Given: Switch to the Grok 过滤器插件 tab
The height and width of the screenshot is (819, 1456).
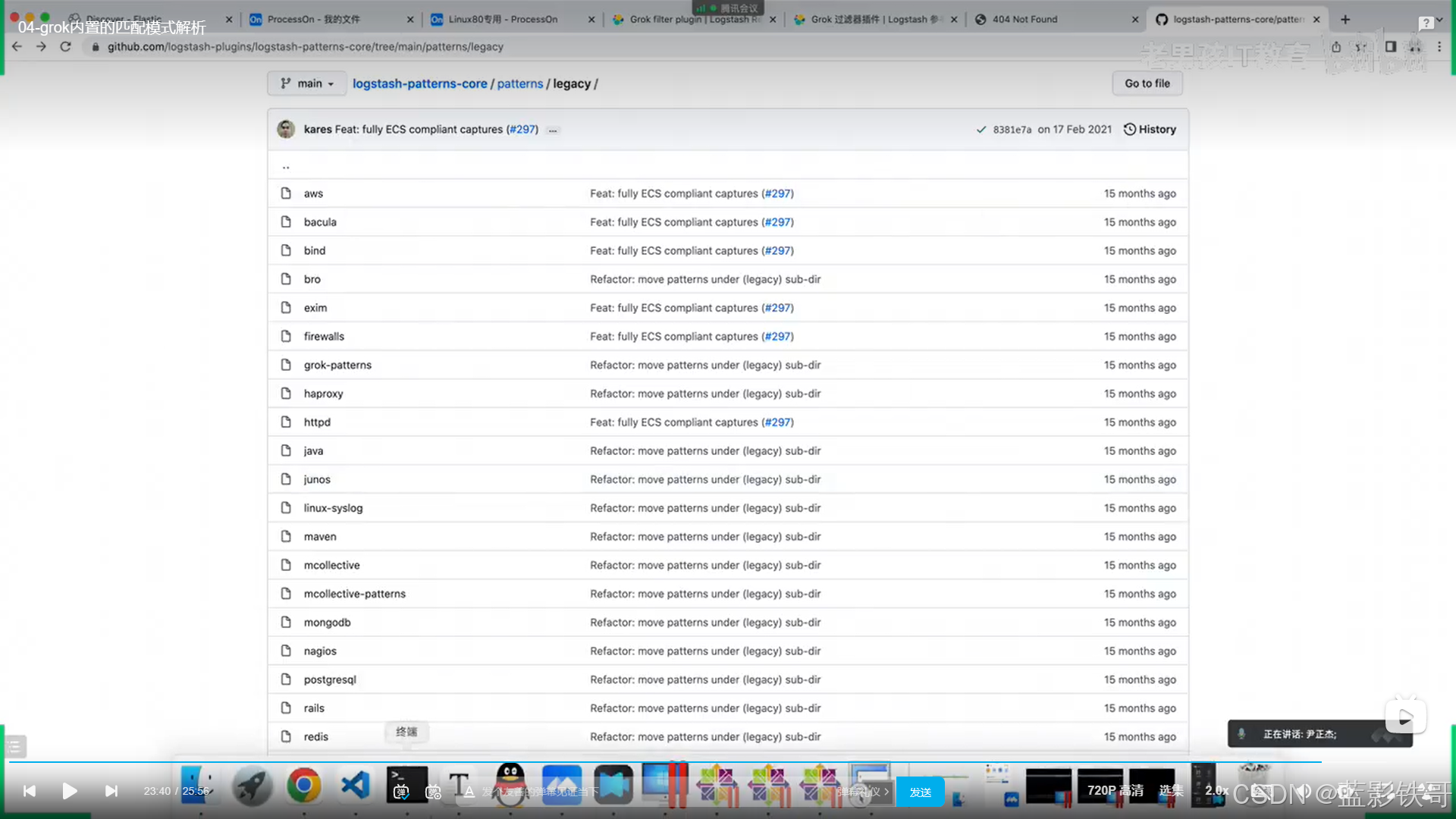Looking at the screenshot, I should pyautogui.click(x=875, y=20).
